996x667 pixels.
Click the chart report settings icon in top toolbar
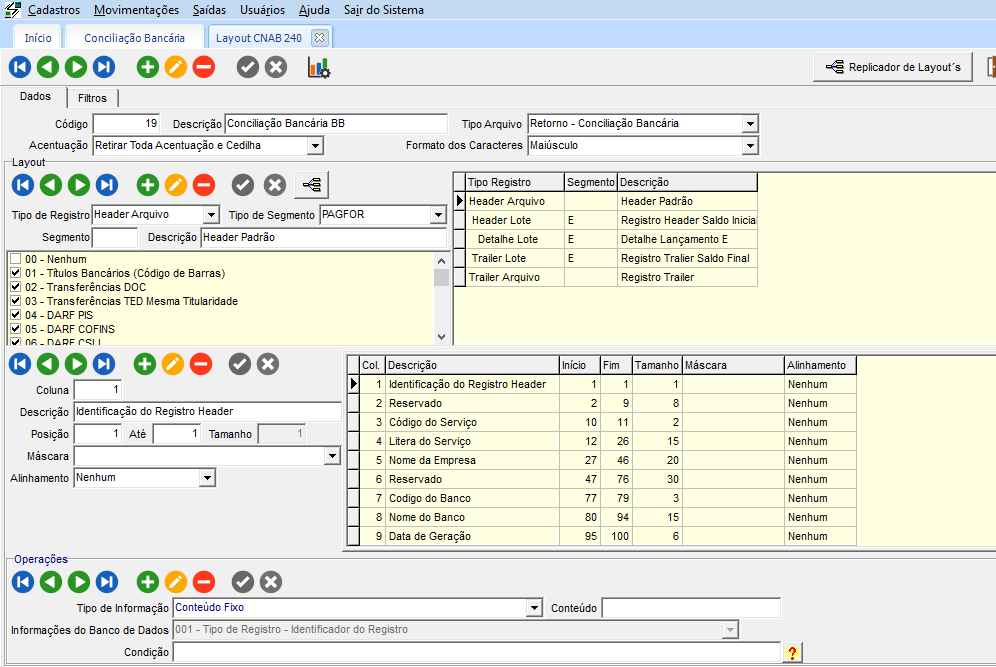[x=319, y=67]
